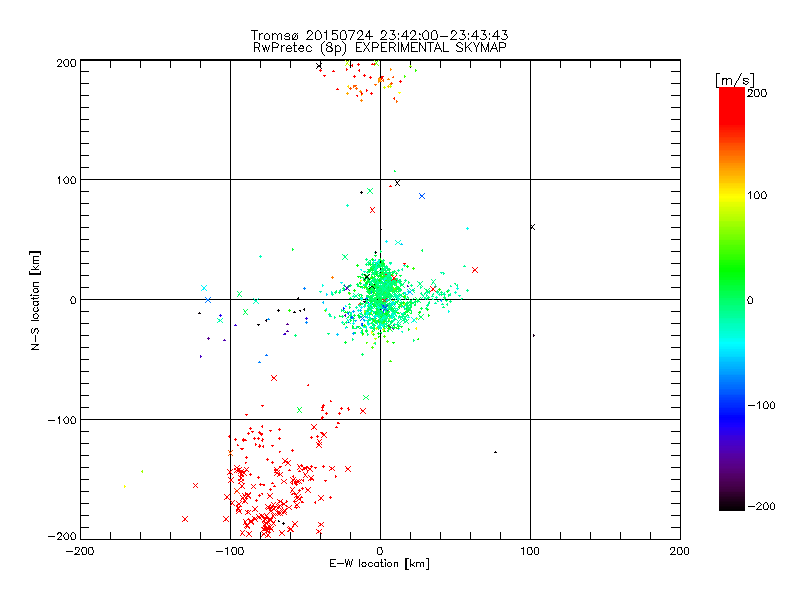
Task: Click the colorbar's yellow band near 100
Action: pos(732,195)
